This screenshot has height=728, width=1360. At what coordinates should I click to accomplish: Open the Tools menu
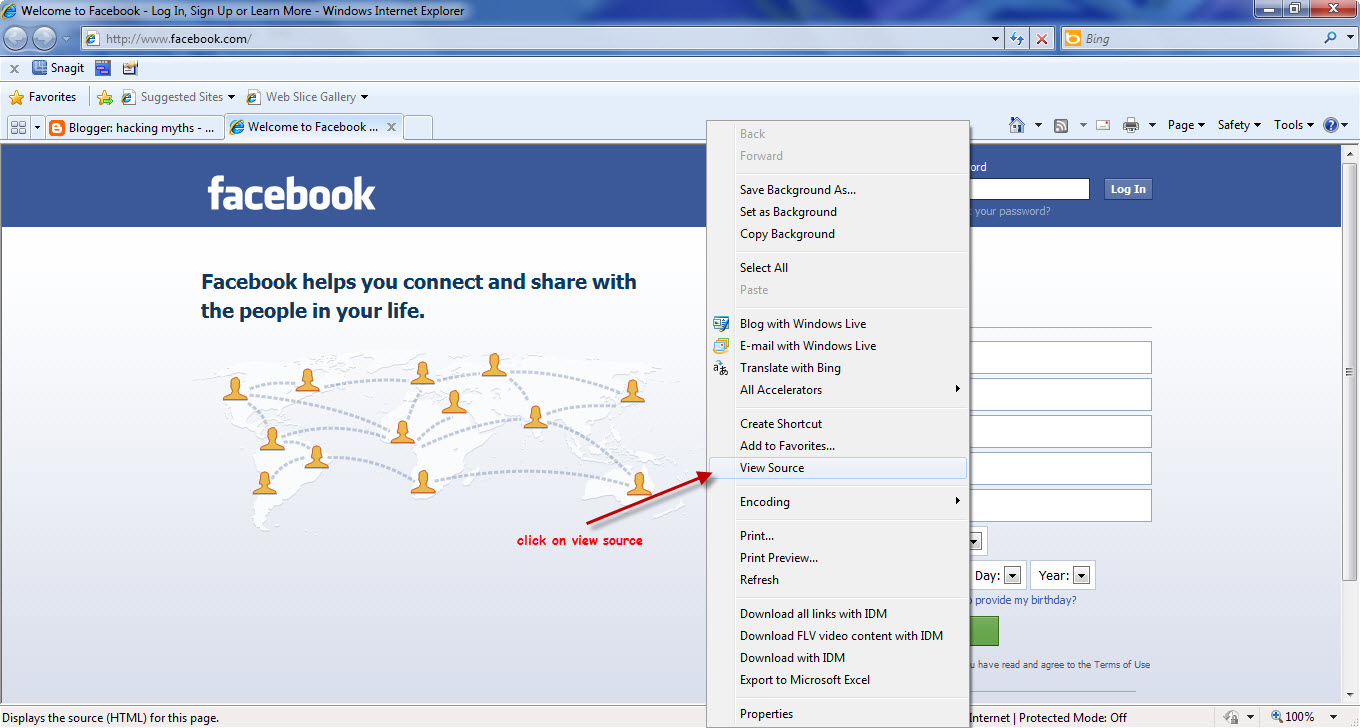click(x=1294, y=125)
